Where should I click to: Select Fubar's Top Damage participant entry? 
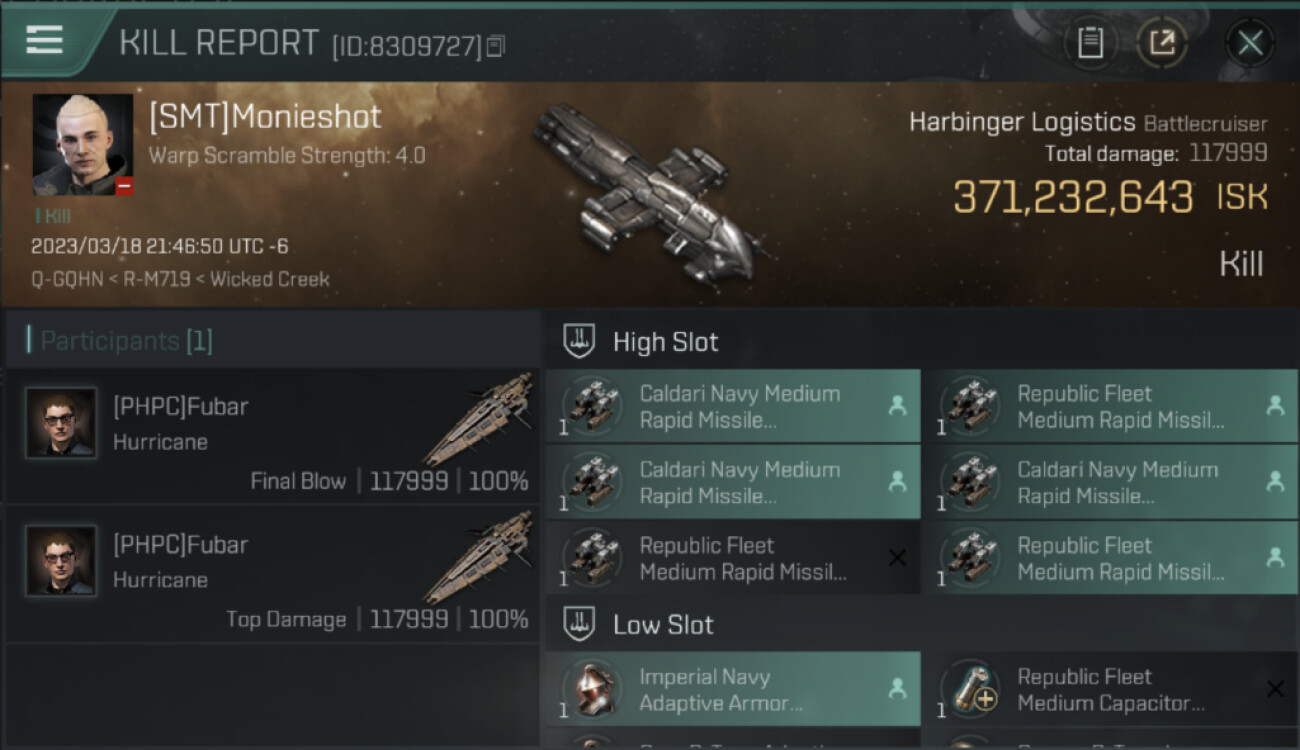click(x=272, y=574)
